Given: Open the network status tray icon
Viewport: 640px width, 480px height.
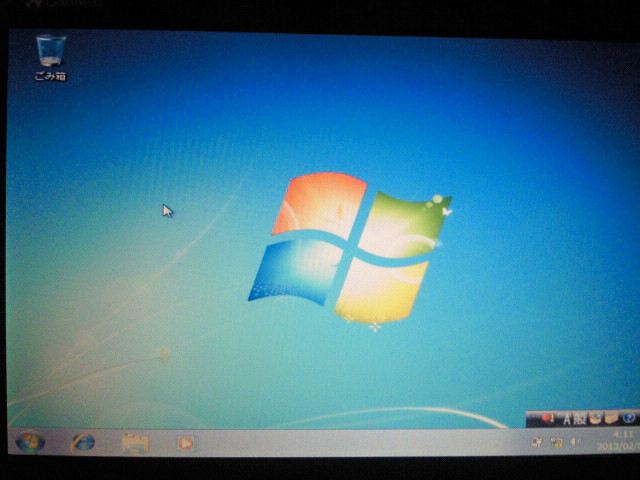Looking at the screenshot, I should tap(556, 442).
